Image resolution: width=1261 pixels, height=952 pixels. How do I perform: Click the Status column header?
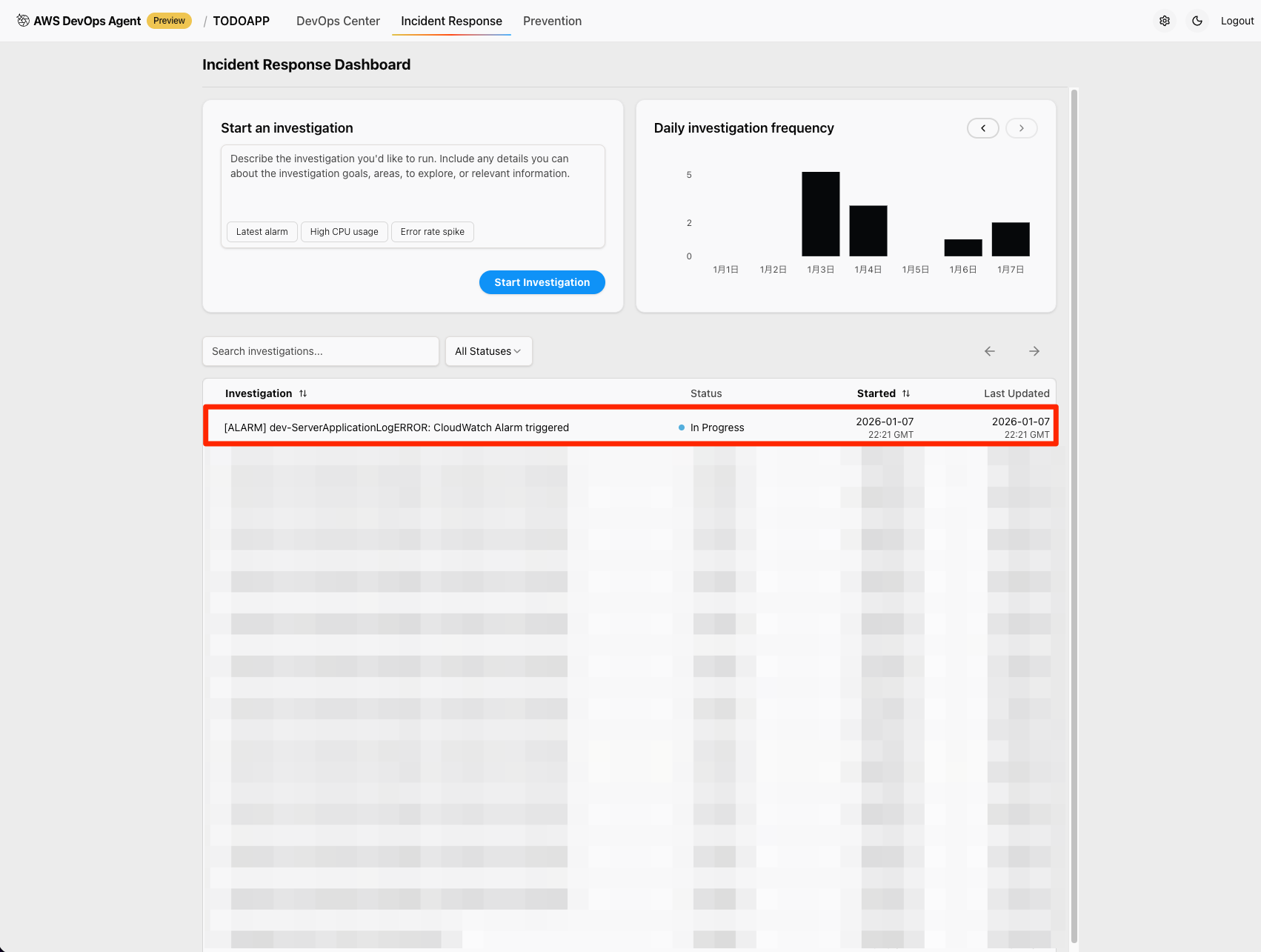[x=706, y=393]
